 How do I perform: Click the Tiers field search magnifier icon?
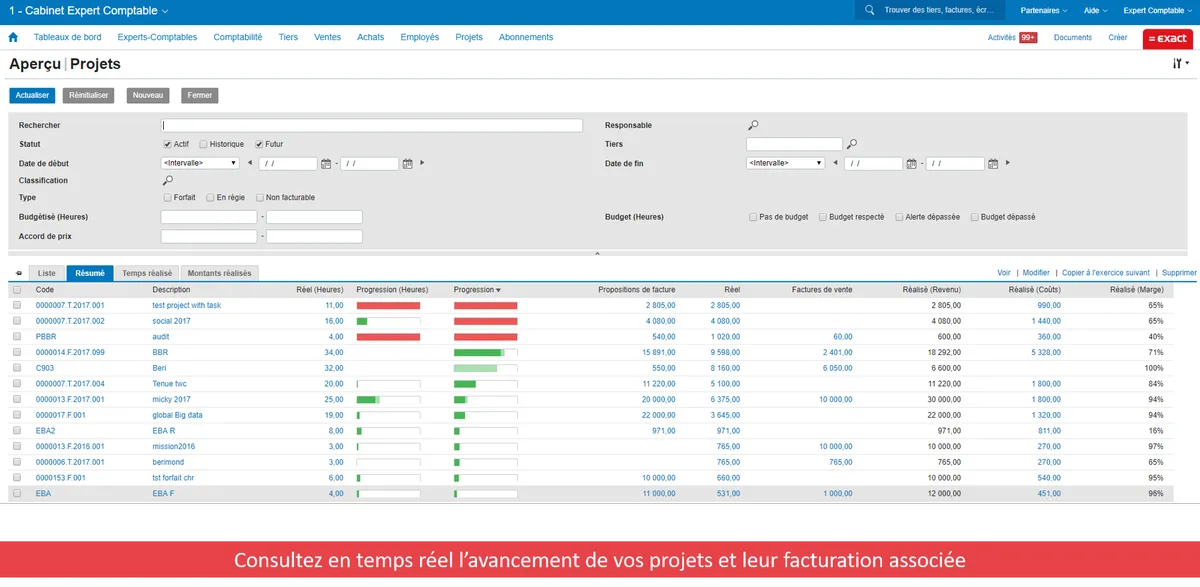852,144
